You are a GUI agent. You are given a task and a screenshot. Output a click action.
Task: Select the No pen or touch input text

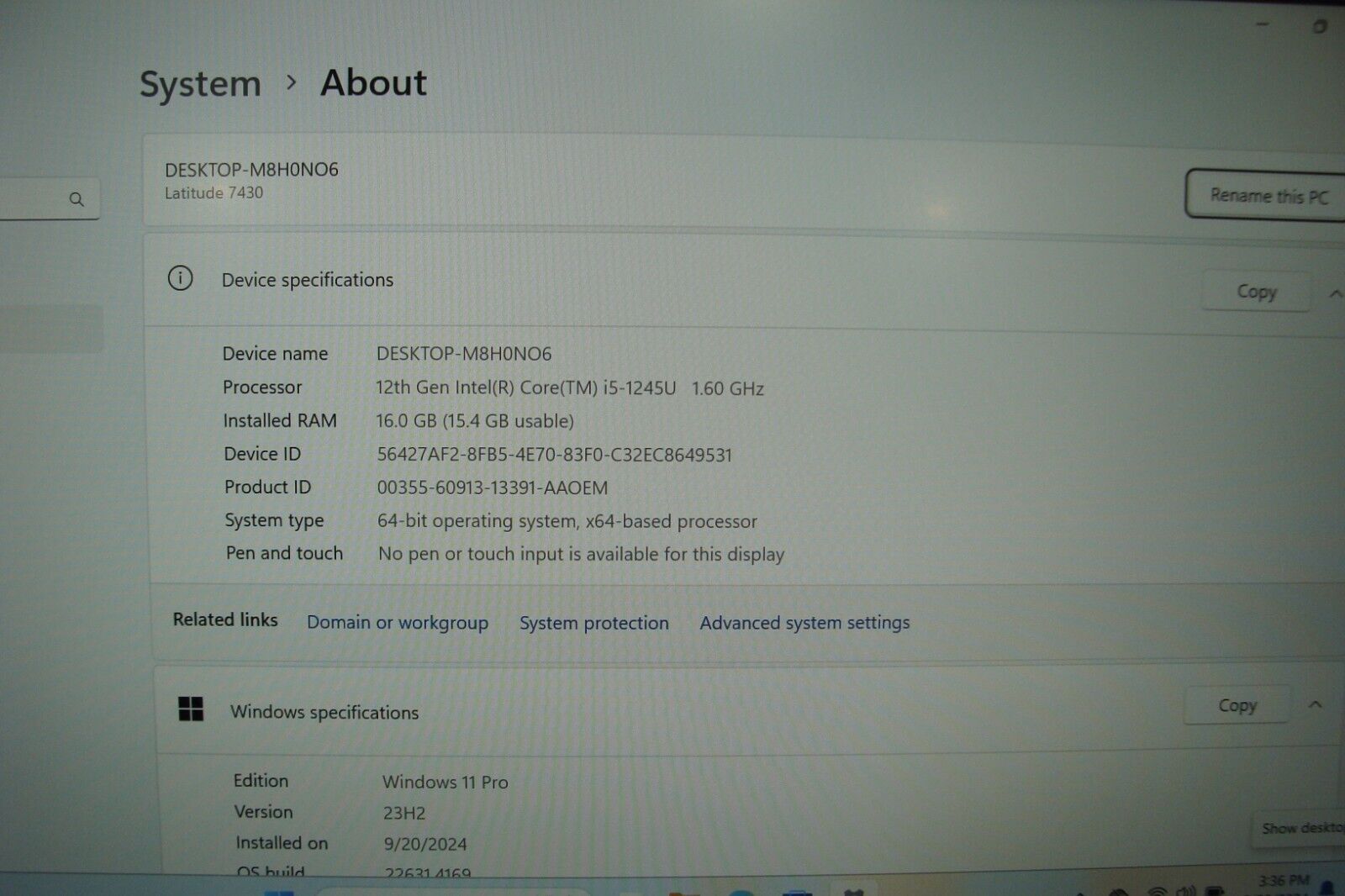click(x=581, y=554)
